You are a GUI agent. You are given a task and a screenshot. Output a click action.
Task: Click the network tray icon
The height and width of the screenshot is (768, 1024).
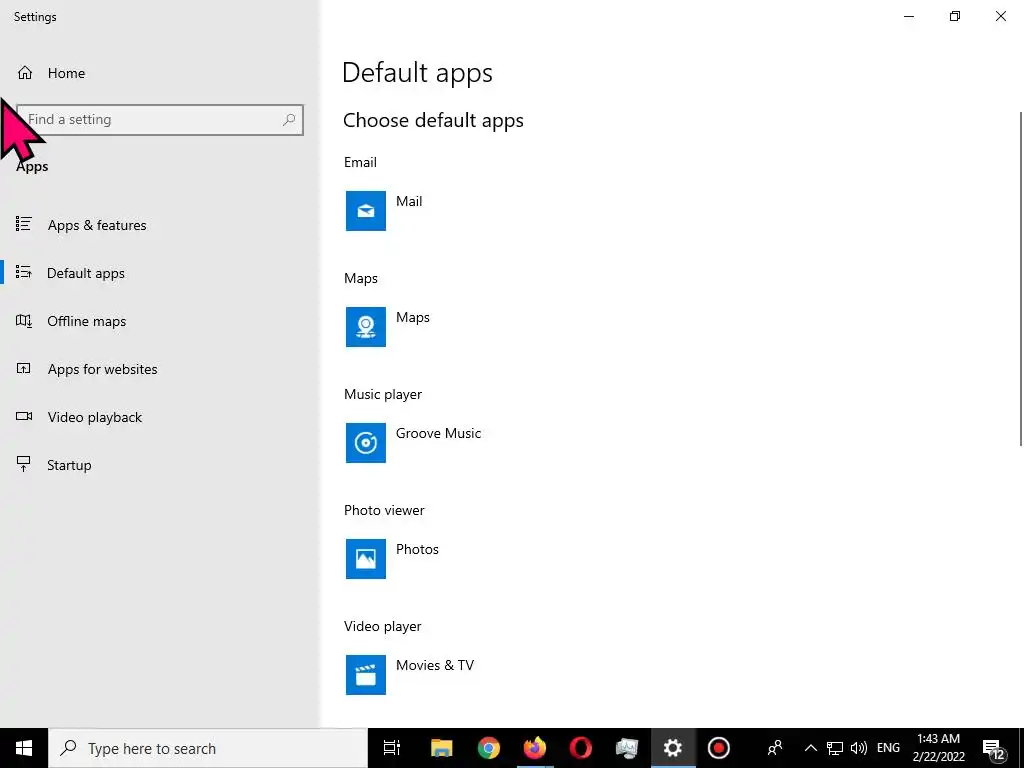pyautogui.click(x=835, y=748)
